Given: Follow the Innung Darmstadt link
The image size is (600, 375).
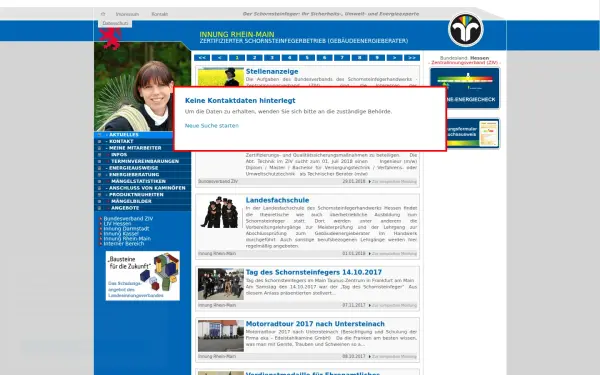Looking at the screenshot, I should point(126,228).
